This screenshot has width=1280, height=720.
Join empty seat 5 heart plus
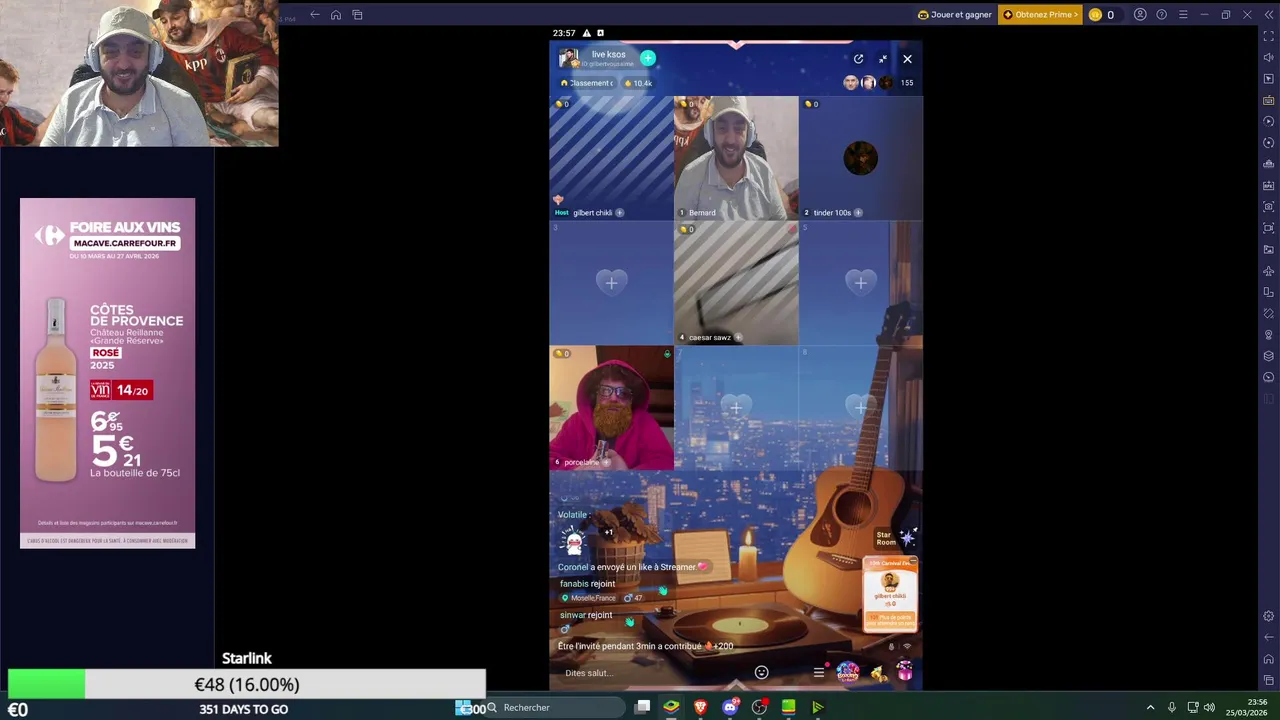click(860, 283)
